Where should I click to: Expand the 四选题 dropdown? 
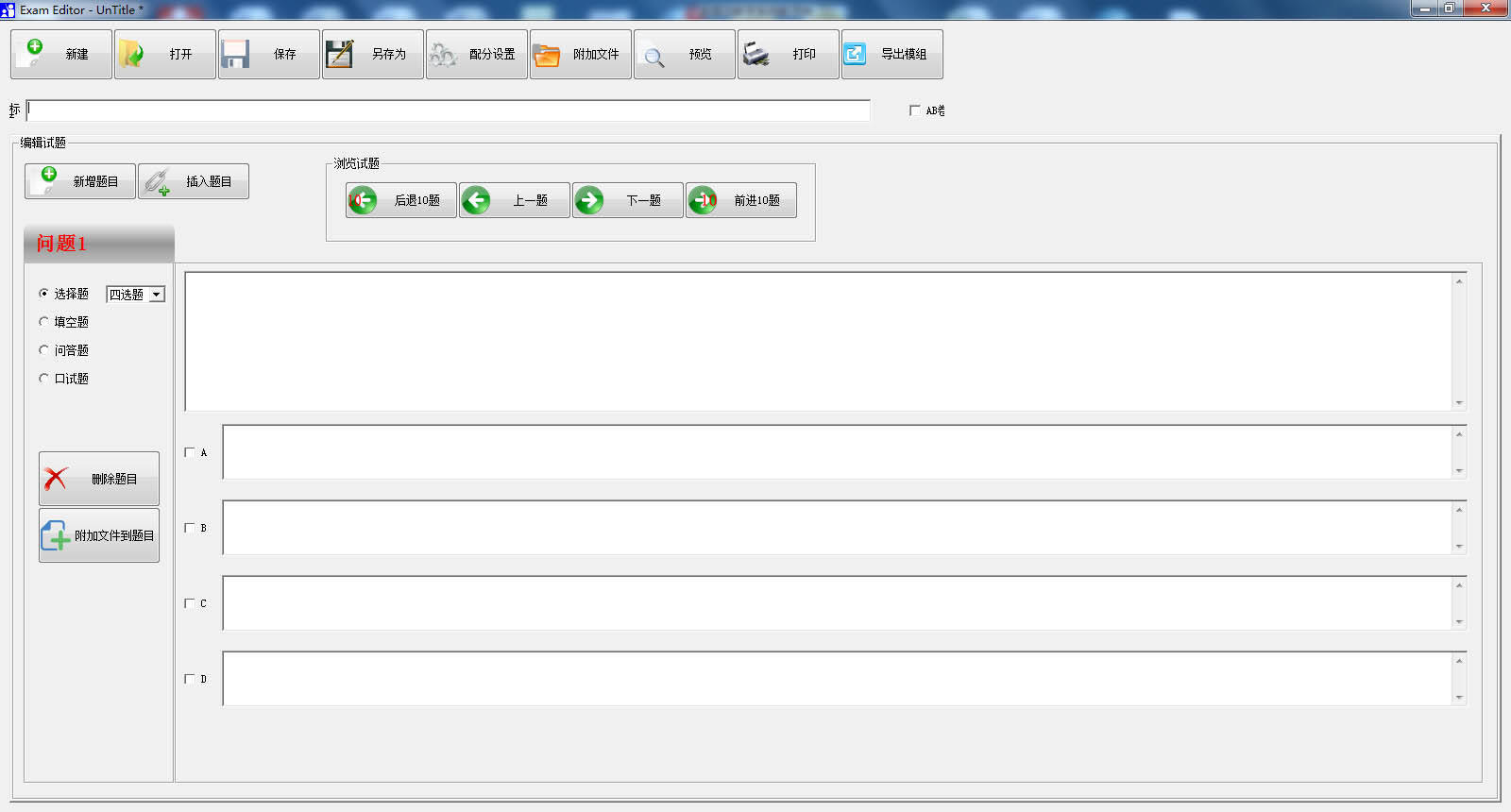coord(157,295)
